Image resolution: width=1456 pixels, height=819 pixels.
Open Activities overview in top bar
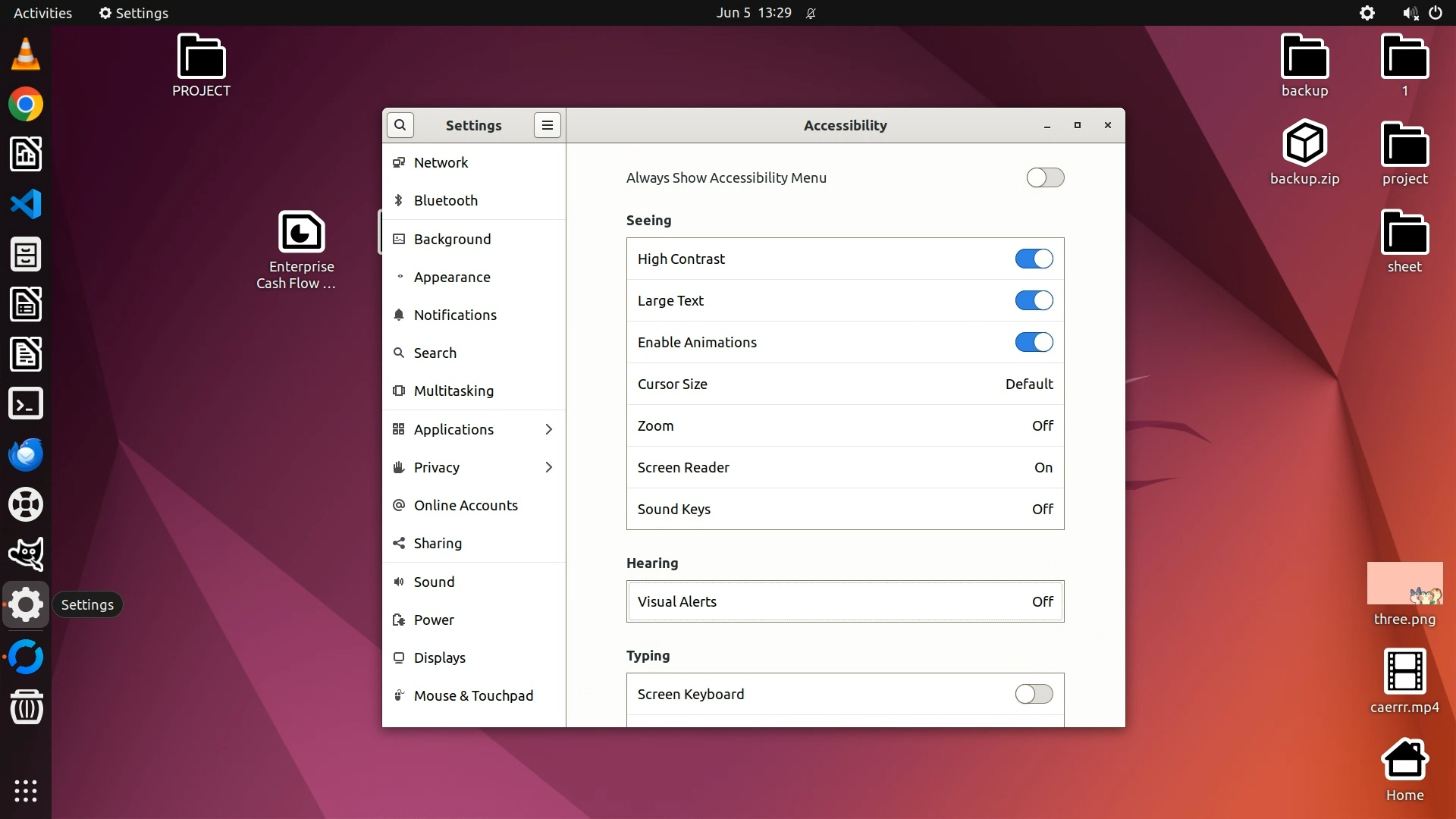coord(42,13)
